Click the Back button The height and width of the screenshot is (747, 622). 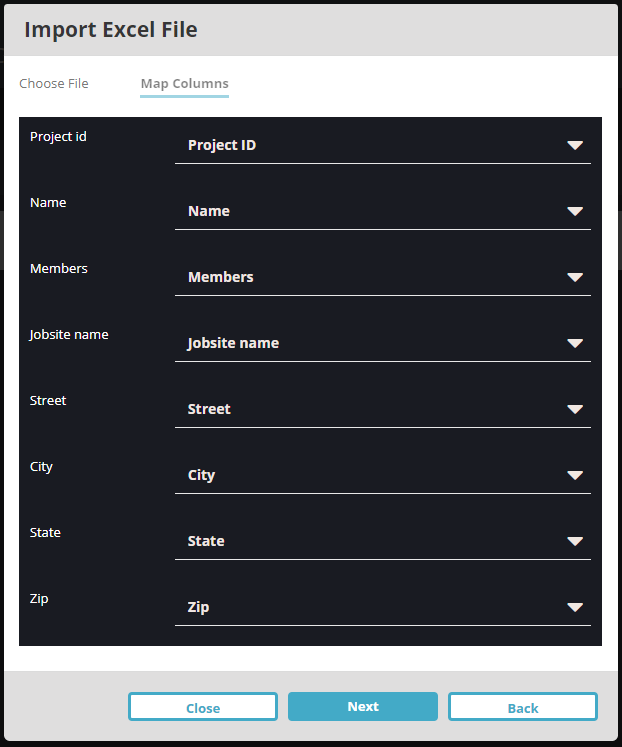click(x=522, y=707)
